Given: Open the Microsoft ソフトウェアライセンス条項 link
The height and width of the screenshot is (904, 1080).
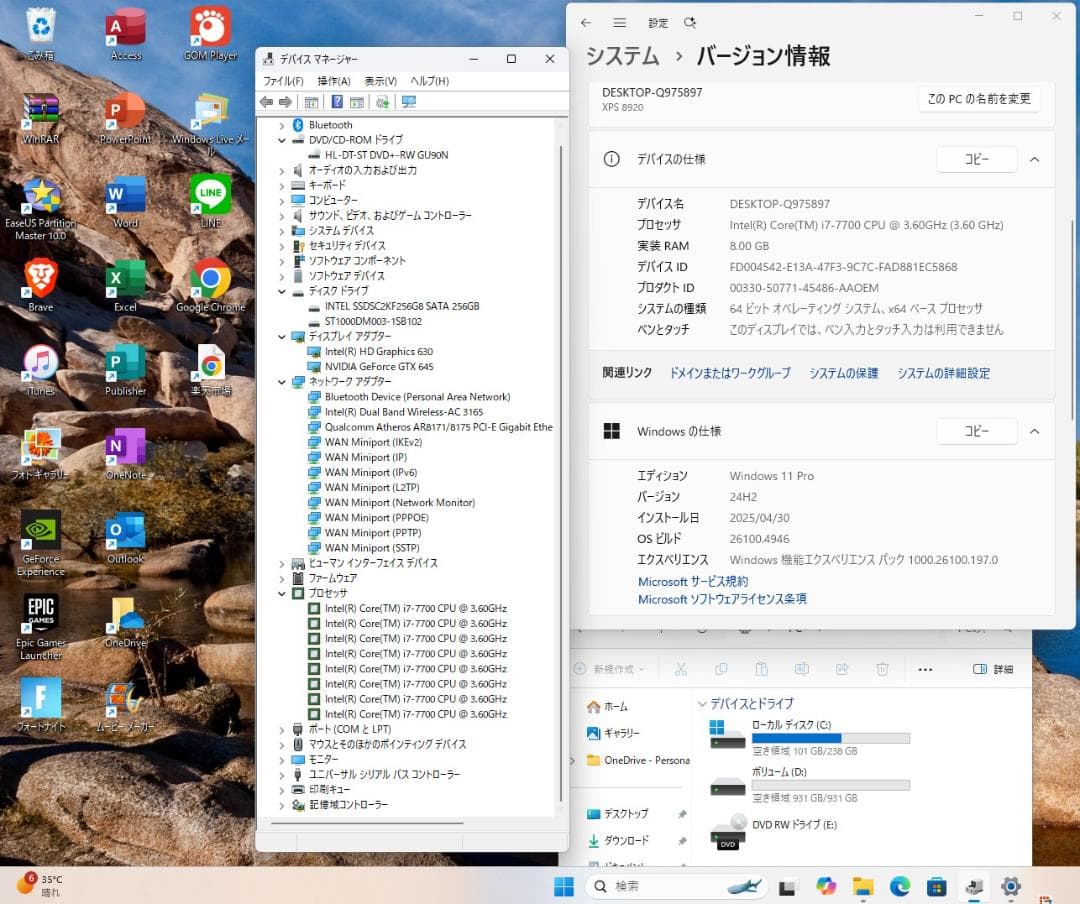Looking at the screenshot, I should point(722,599).
